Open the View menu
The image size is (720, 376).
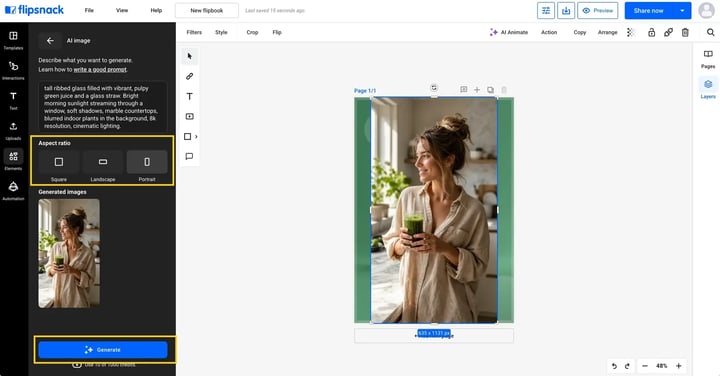(x=122, y=11)
